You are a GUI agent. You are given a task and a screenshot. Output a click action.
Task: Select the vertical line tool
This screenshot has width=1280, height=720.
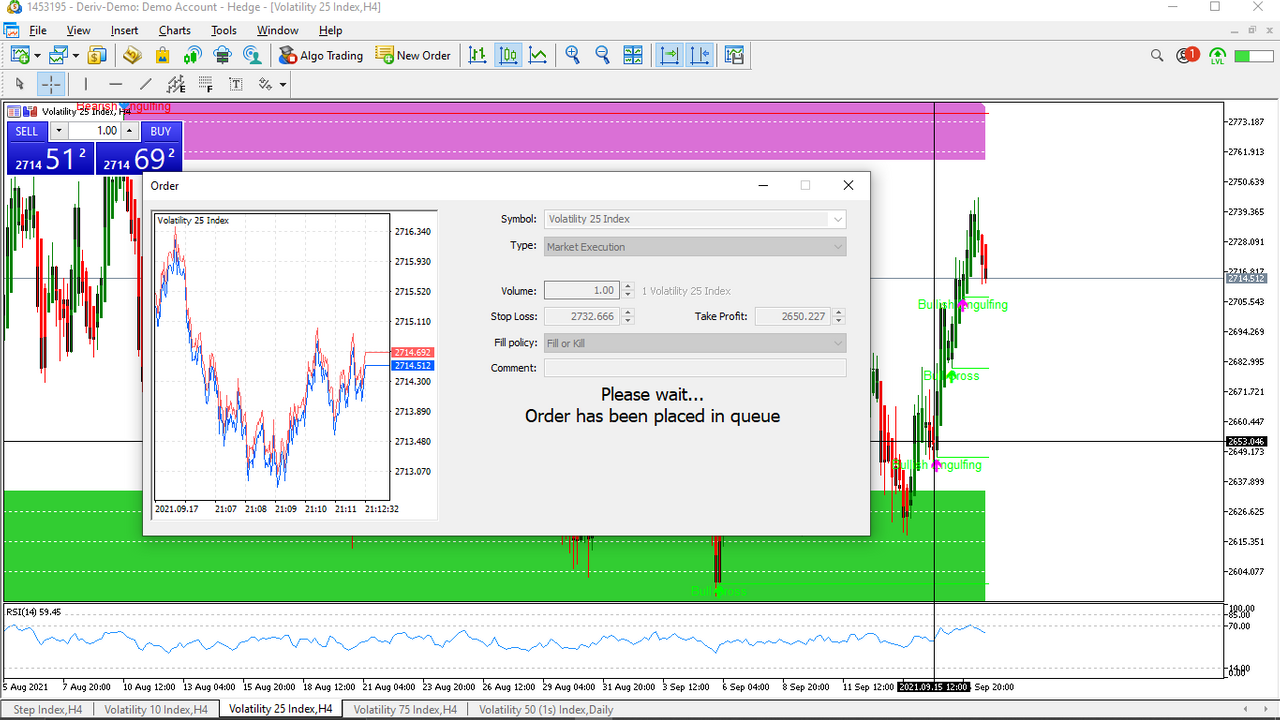point(86,84)
